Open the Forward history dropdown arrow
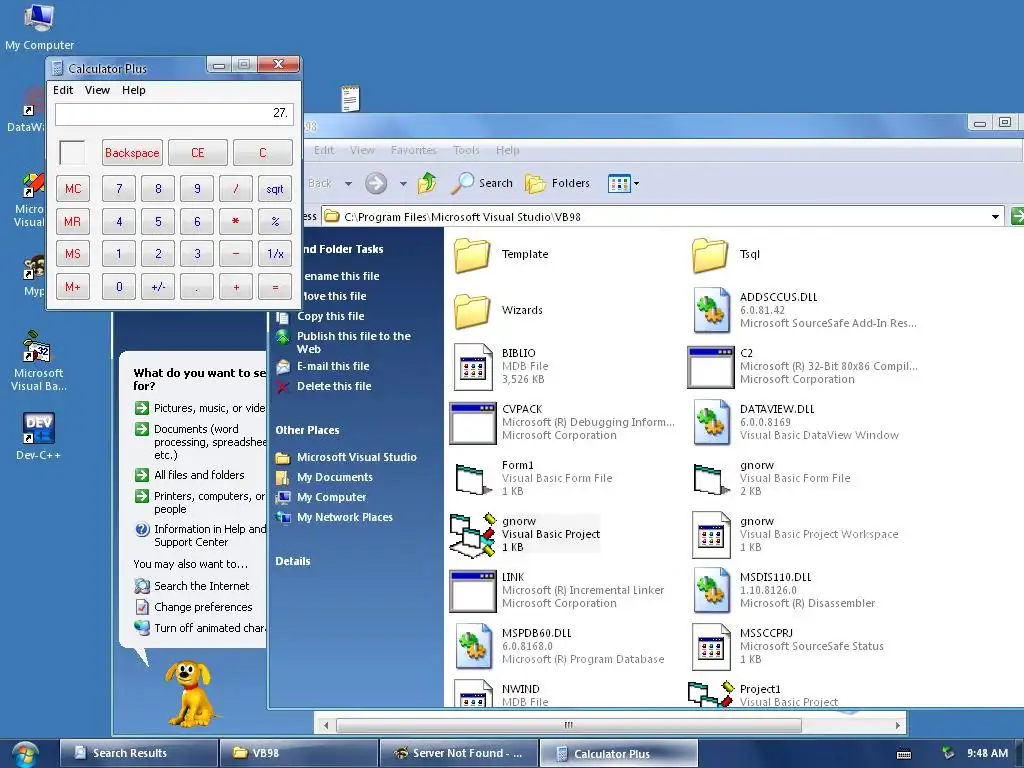The height and width of the screenshot is (768, 1024). click(403, 184)
